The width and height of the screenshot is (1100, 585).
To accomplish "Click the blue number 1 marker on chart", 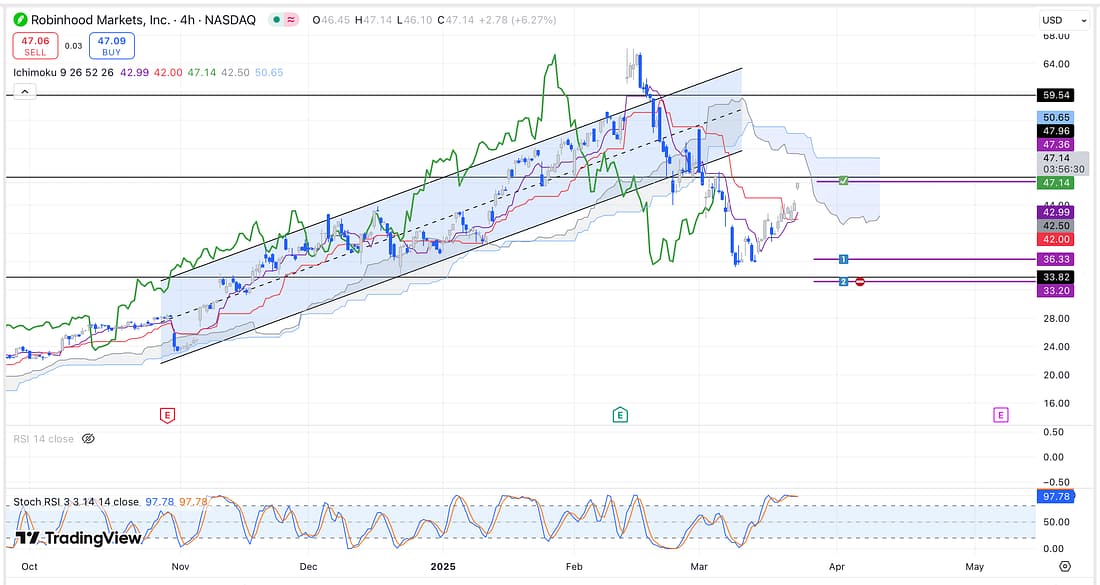I will (844, 259).
